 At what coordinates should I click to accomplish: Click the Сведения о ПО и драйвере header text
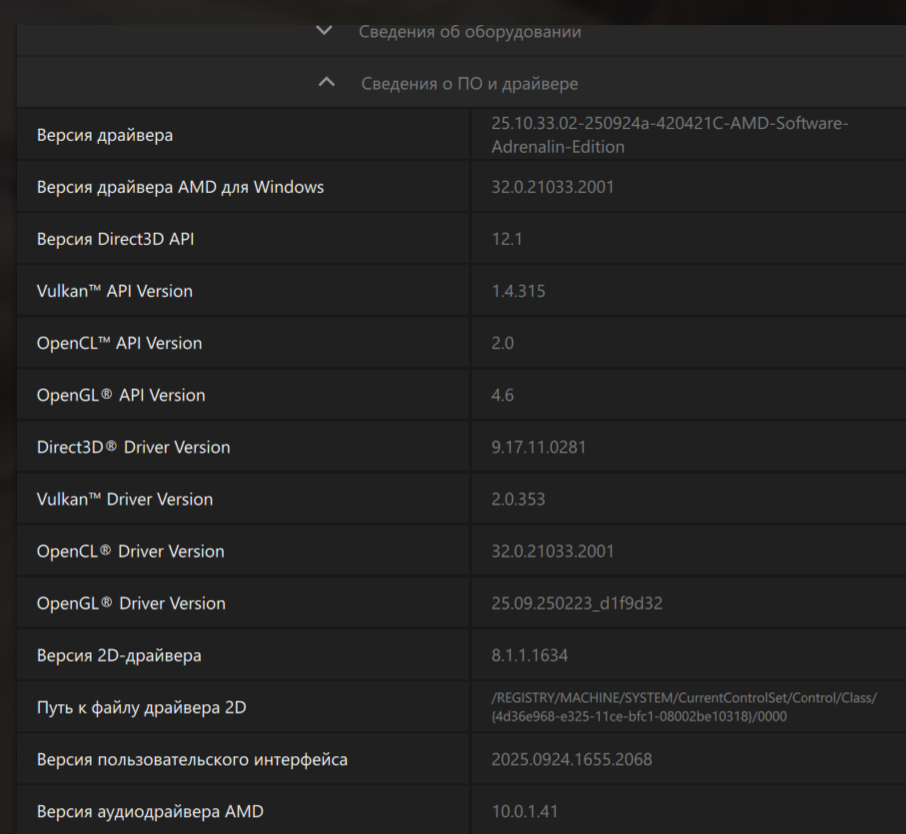click(469, 84)
